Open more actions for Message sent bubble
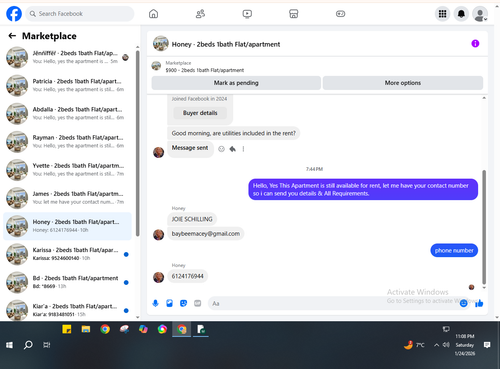This screenshot has width=500, height=369. [x=243, y=149]
